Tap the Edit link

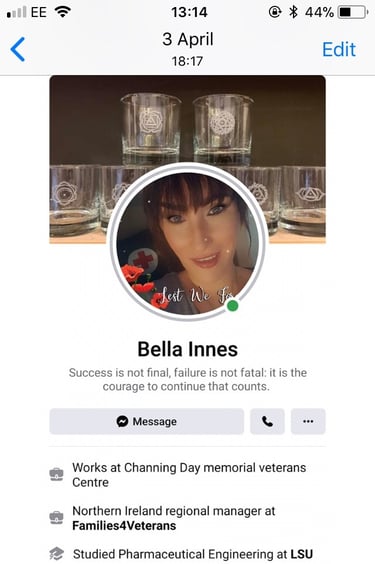[x=339, y=49]
